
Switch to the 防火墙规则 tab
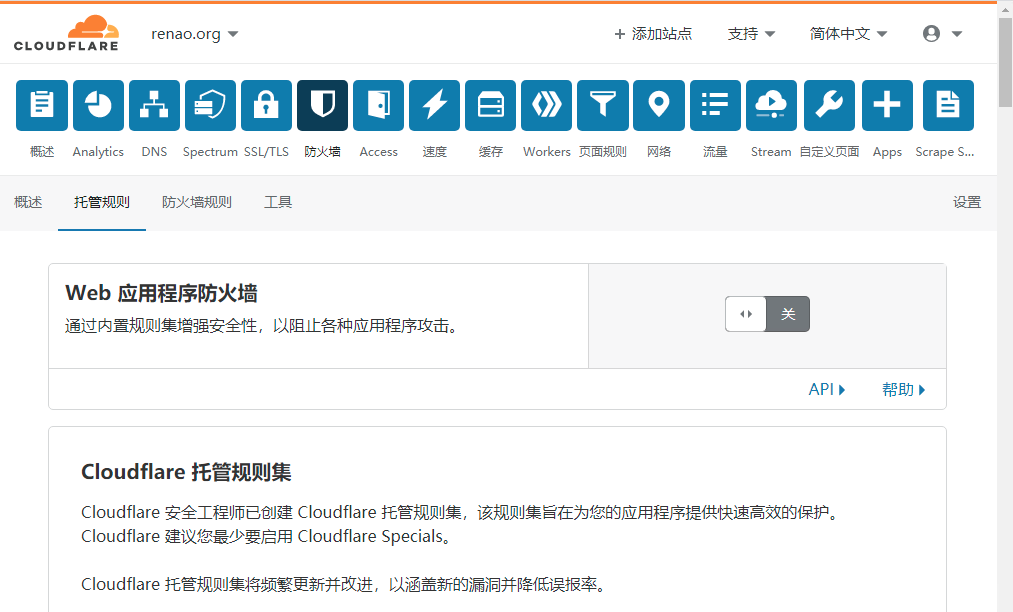197,202
